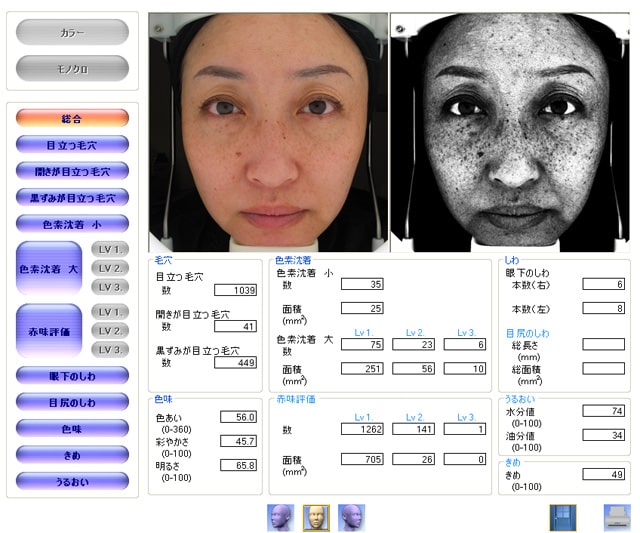Select the front-facing face view icon

(x=316, y=517)
